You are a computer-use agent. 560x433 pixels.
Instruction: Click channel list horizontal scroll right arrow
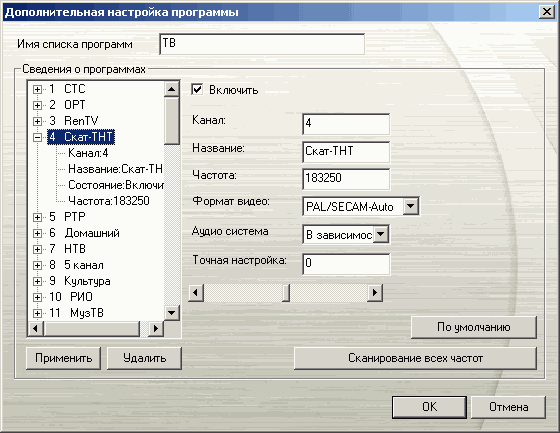tap(155, 328)
